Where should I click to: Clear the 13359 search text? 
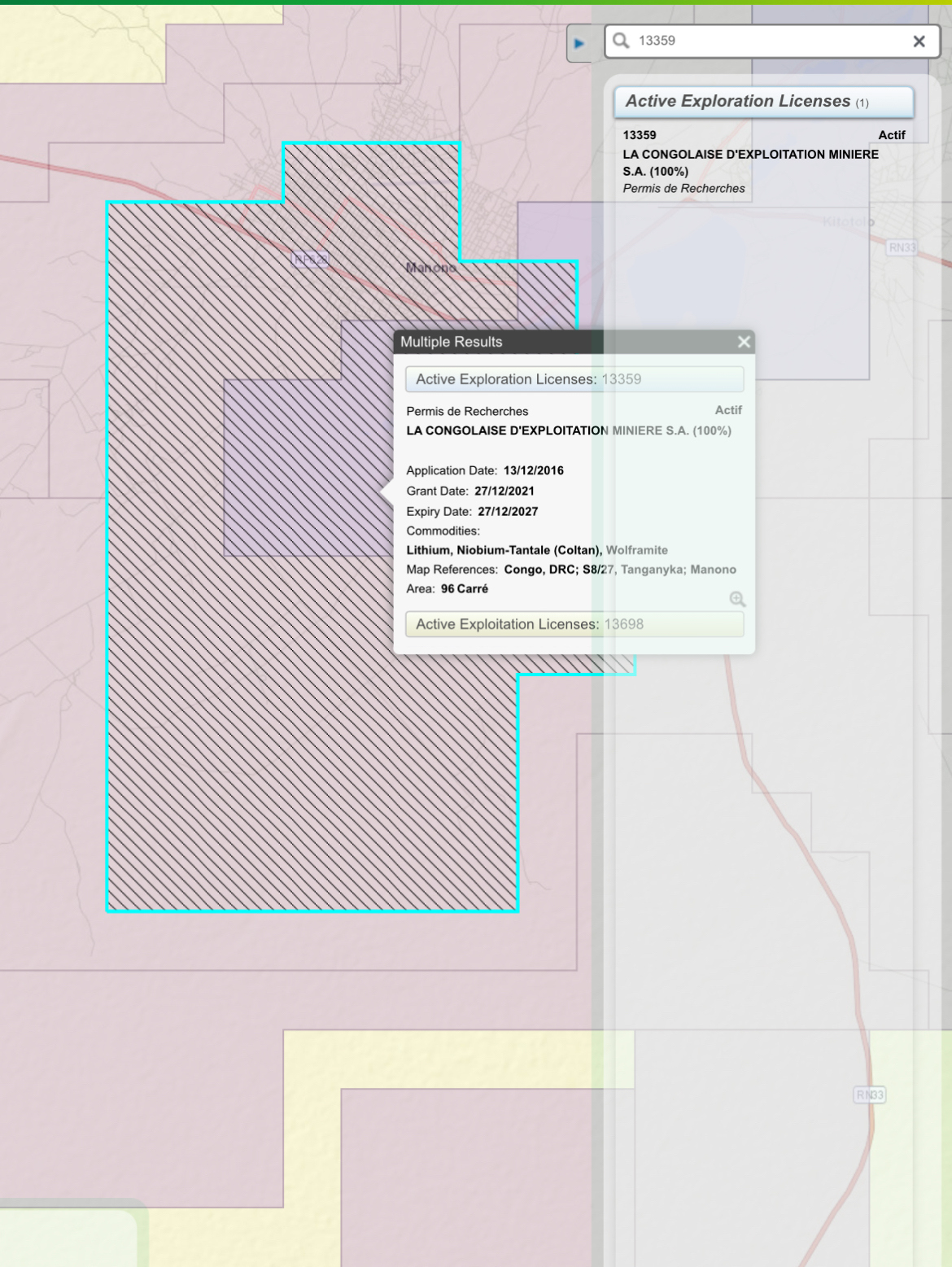[919, 42]
